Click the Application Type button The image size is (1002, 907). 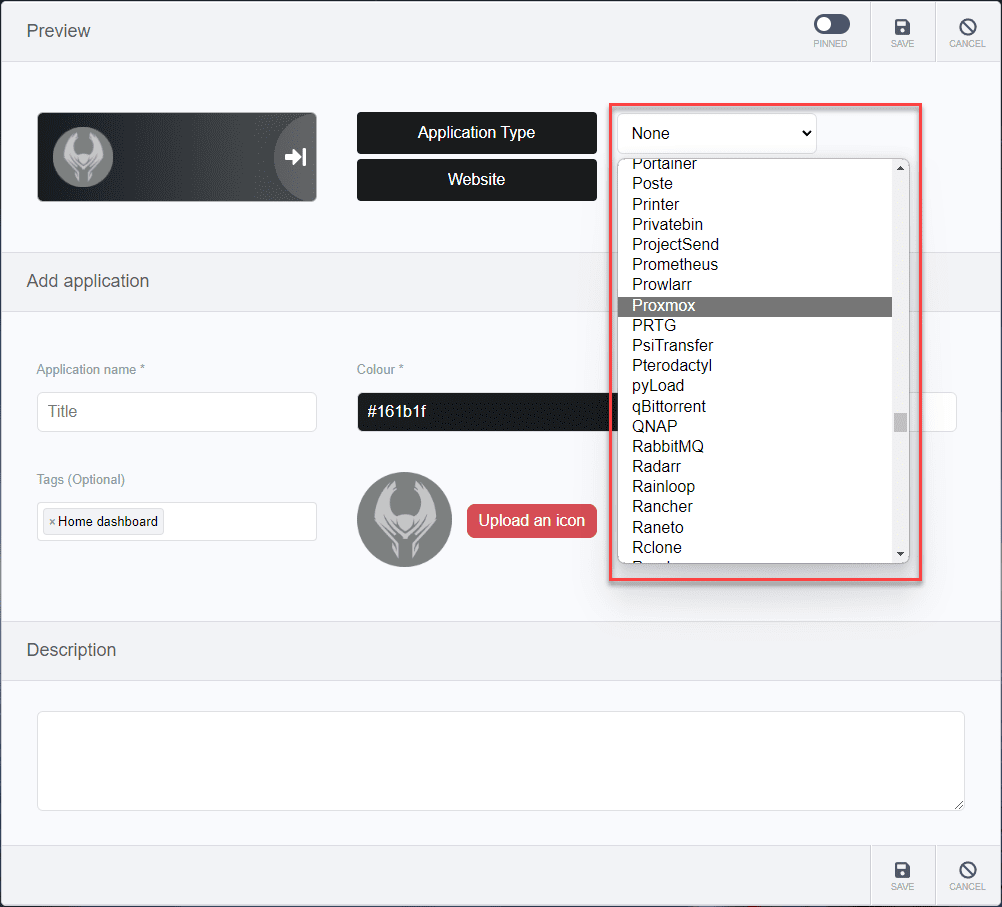477,132
